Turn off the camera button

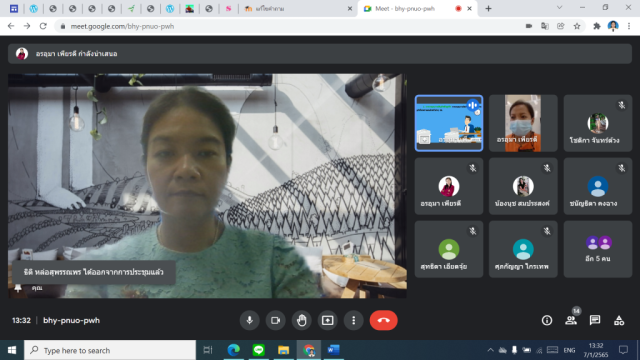point(276,320)
